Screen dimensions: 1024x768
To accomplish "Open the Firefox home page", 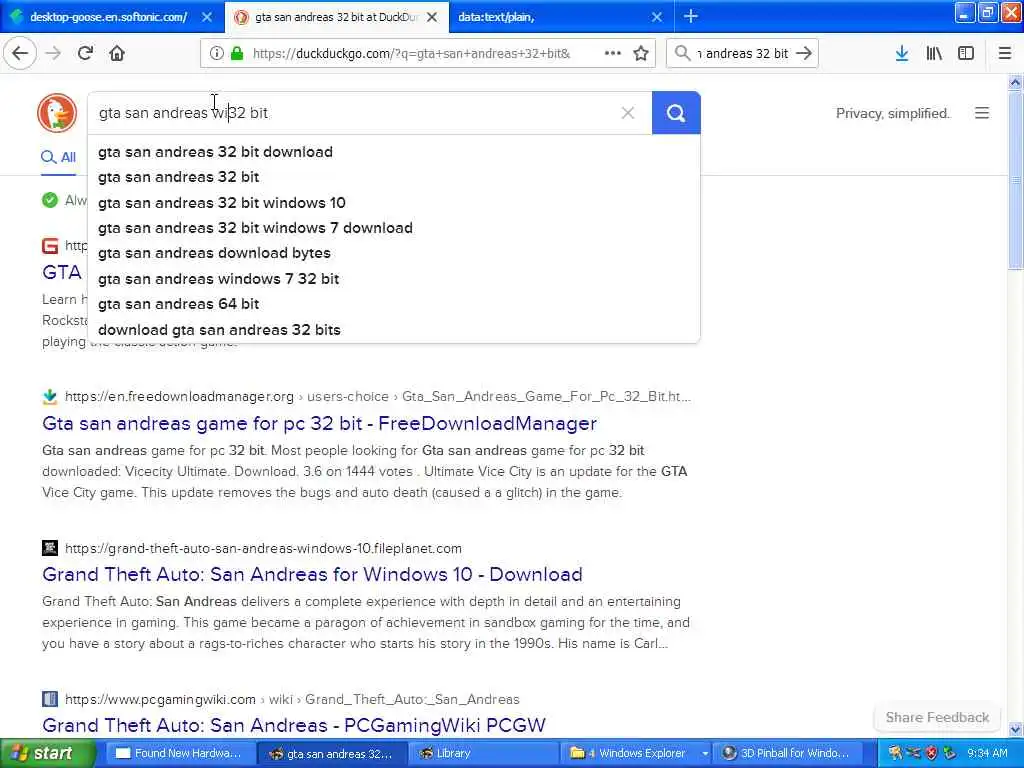I will [x=117, y=53].
